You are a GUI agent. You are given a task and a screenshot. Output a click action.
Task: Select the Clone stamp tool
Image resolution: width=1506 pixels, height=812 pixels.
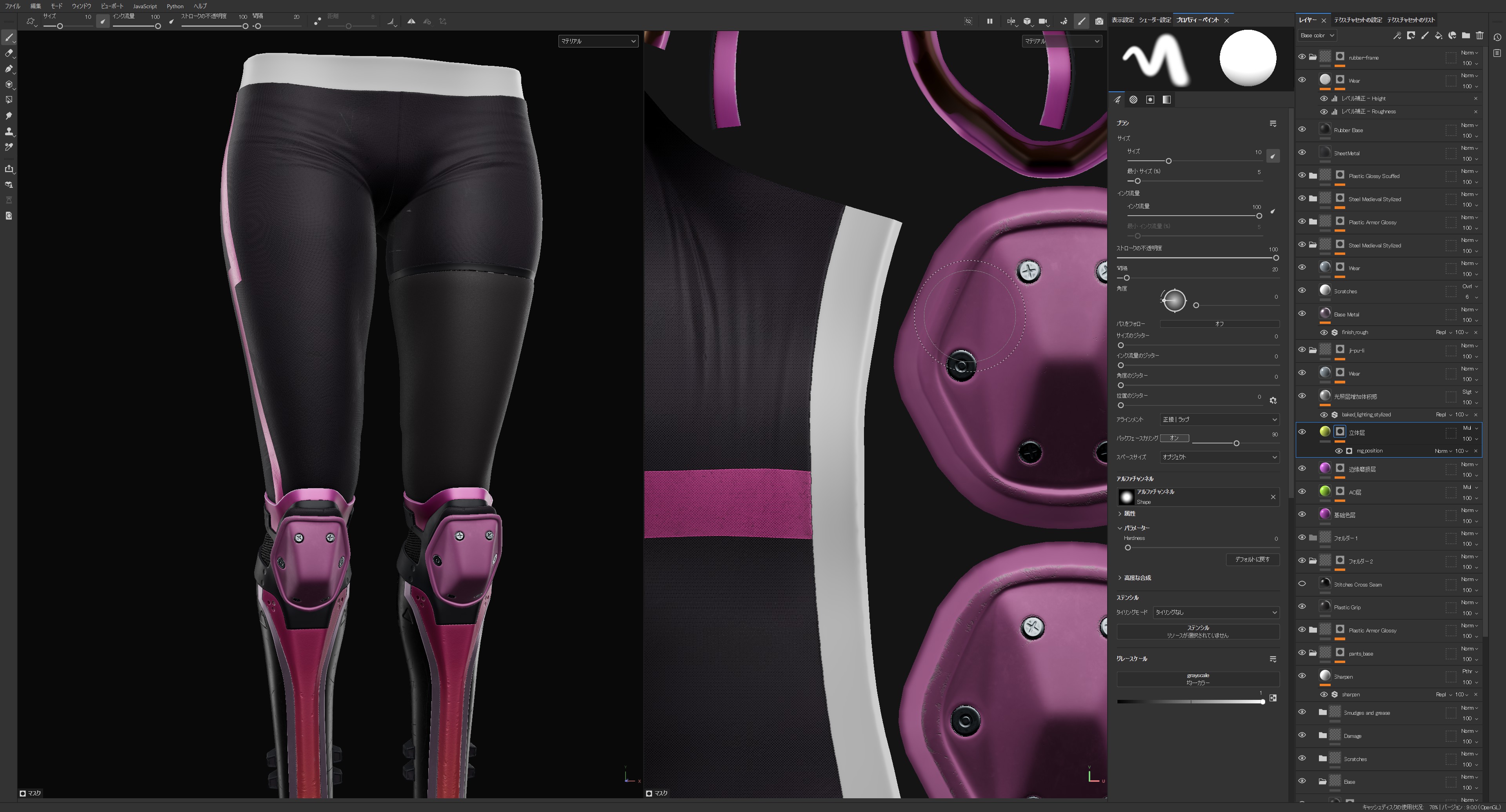point(9,131)
